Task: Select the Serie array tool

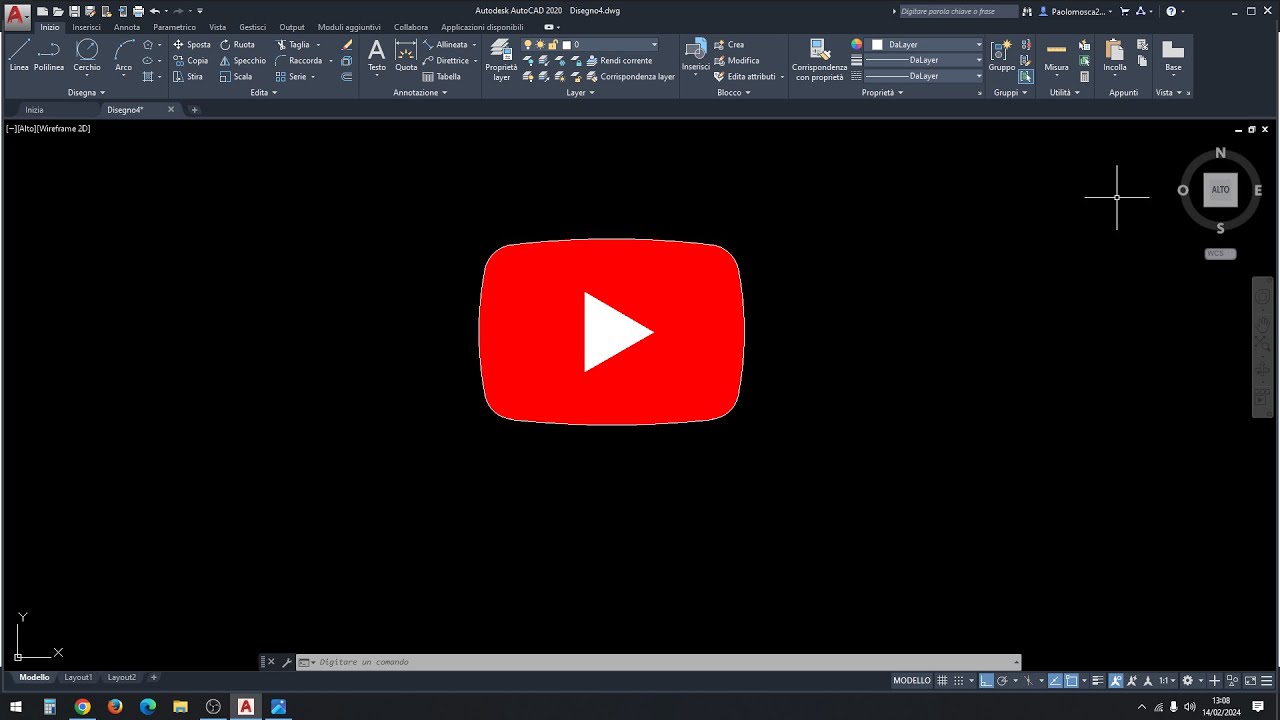Action: click(x=291, y=76)
